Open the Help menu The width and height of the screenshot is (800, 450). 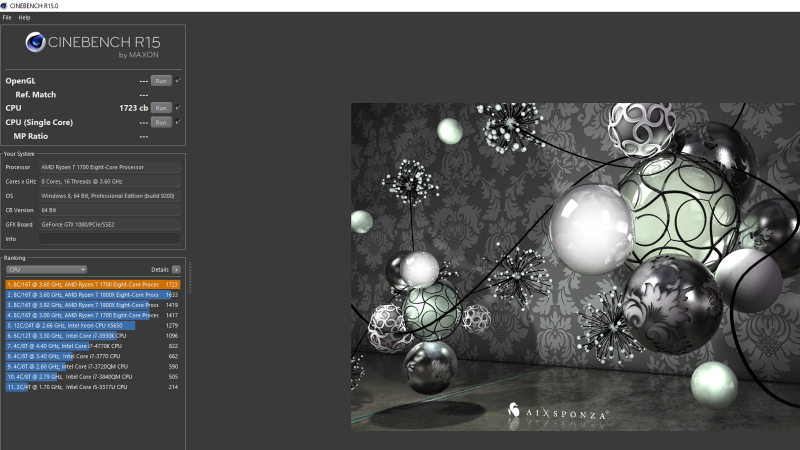(24, 18)
